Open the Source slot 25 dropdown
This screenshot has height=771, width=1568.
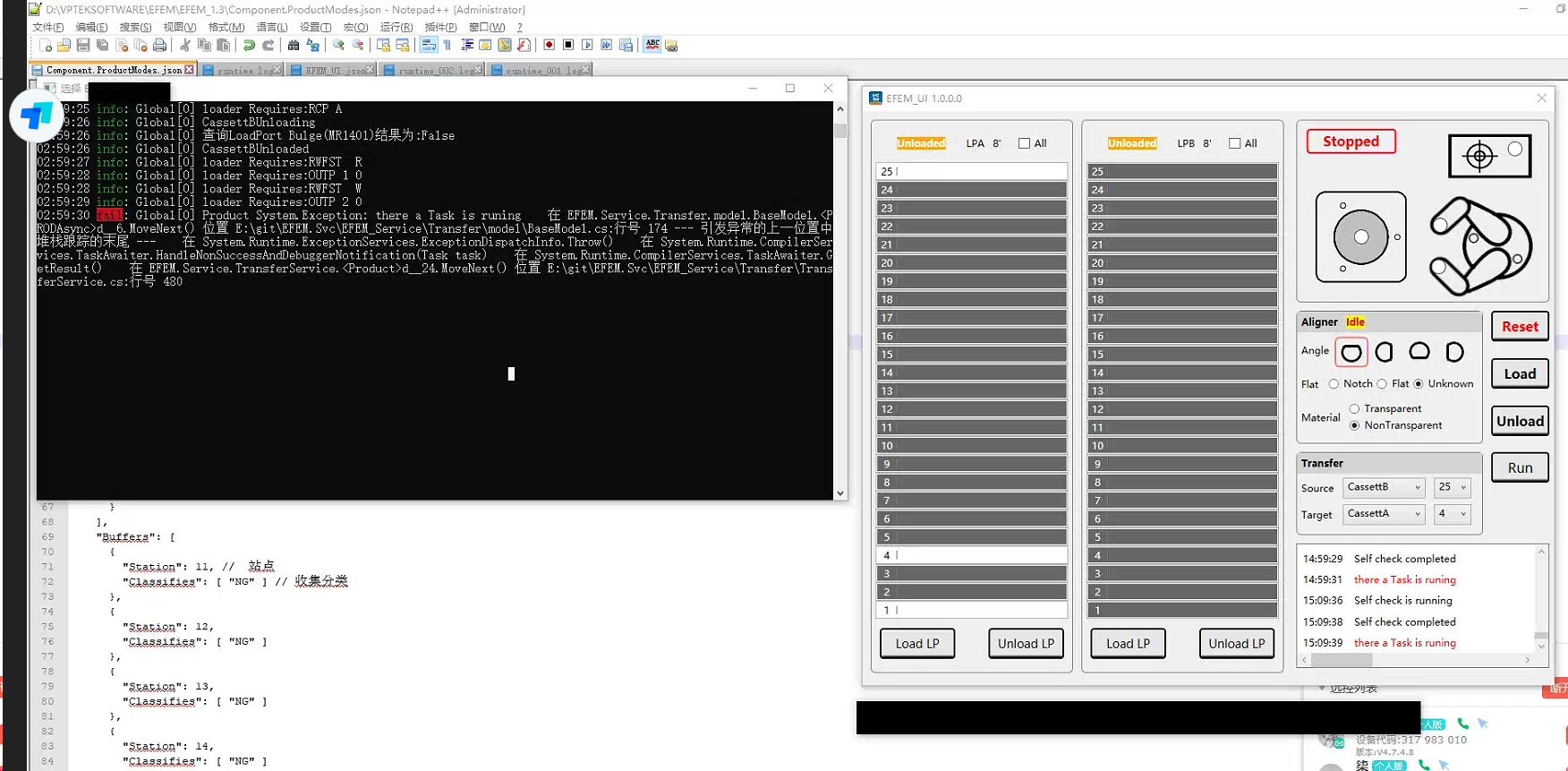tap(1453, 487)
